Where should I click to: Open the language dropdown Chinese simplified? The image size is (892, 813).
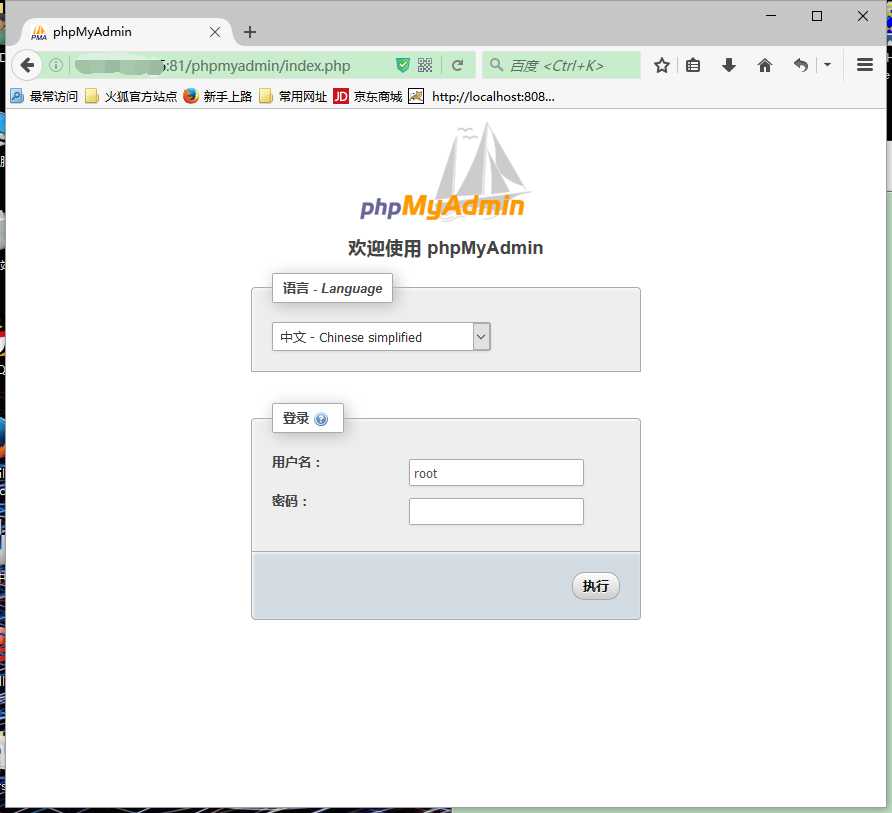pos(381,337)
